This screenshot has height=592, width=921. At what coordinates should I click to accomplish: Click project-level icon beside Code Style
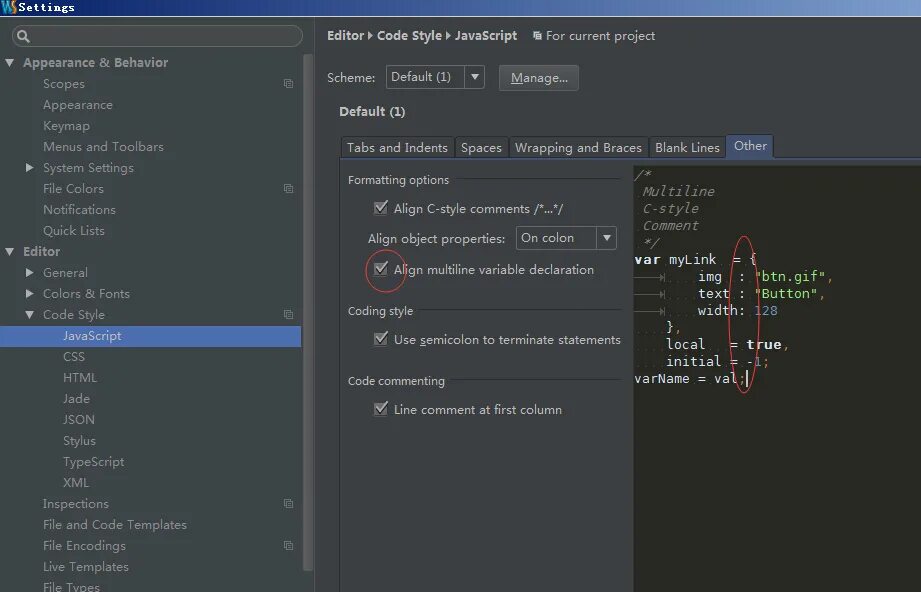(x=288, y=315)
